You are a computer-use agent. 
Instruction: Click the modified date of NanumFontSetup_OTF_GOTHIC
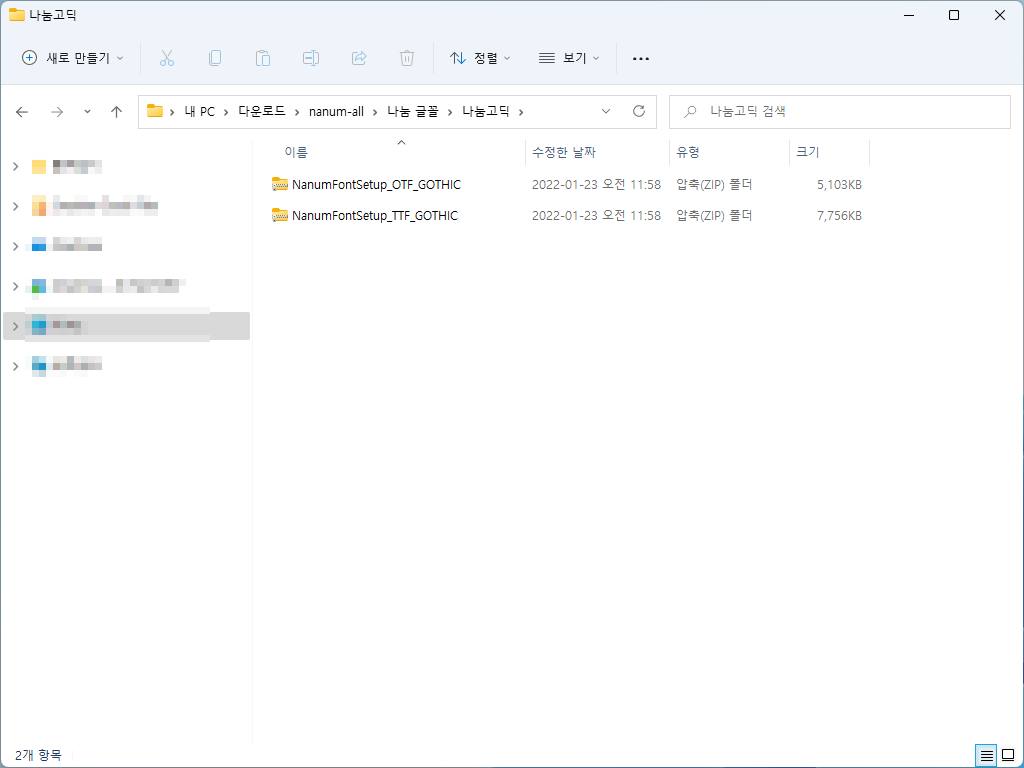point(596,185)
